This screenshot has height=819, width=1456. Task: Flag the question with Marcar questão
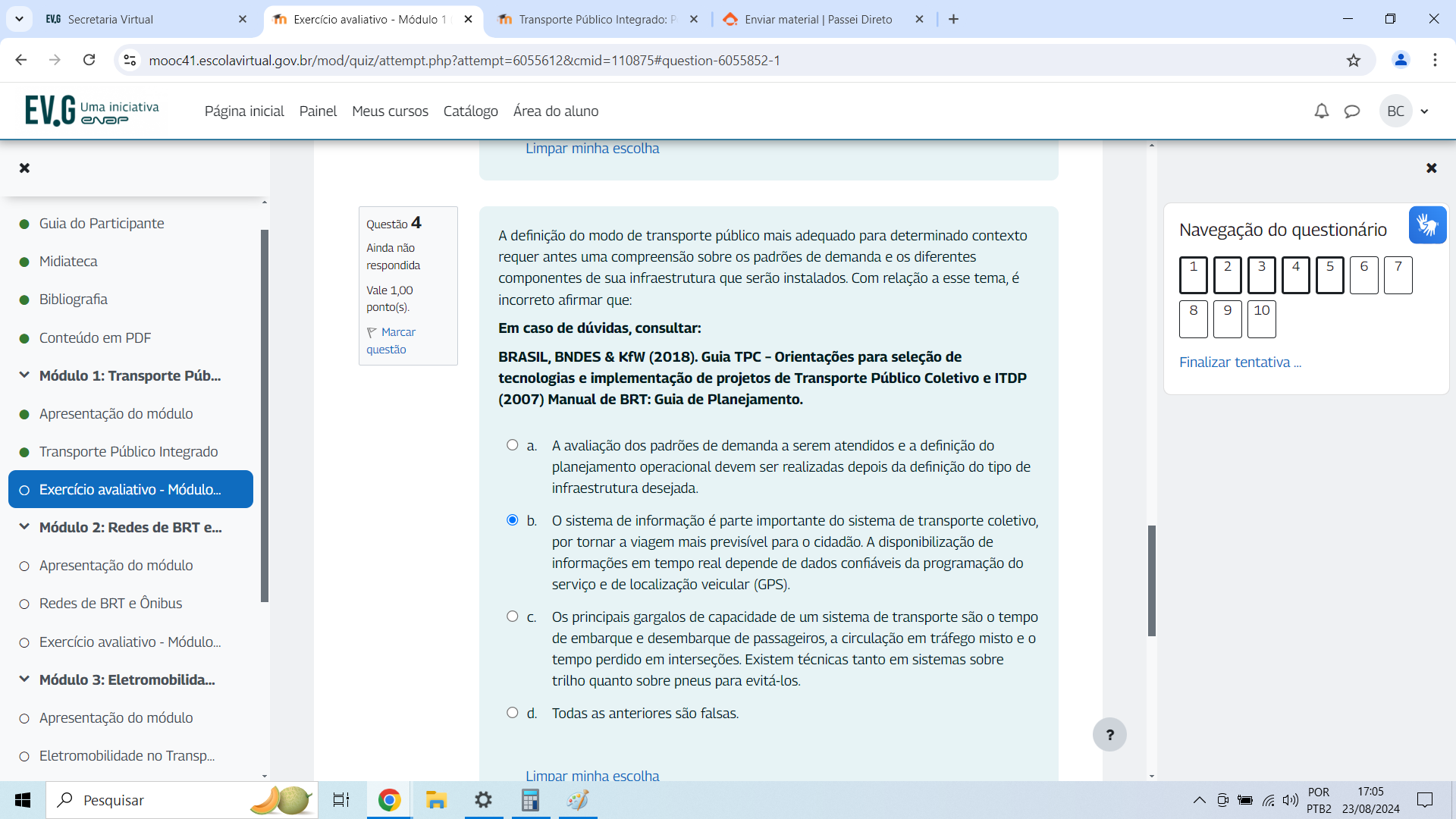click(391, 340)
